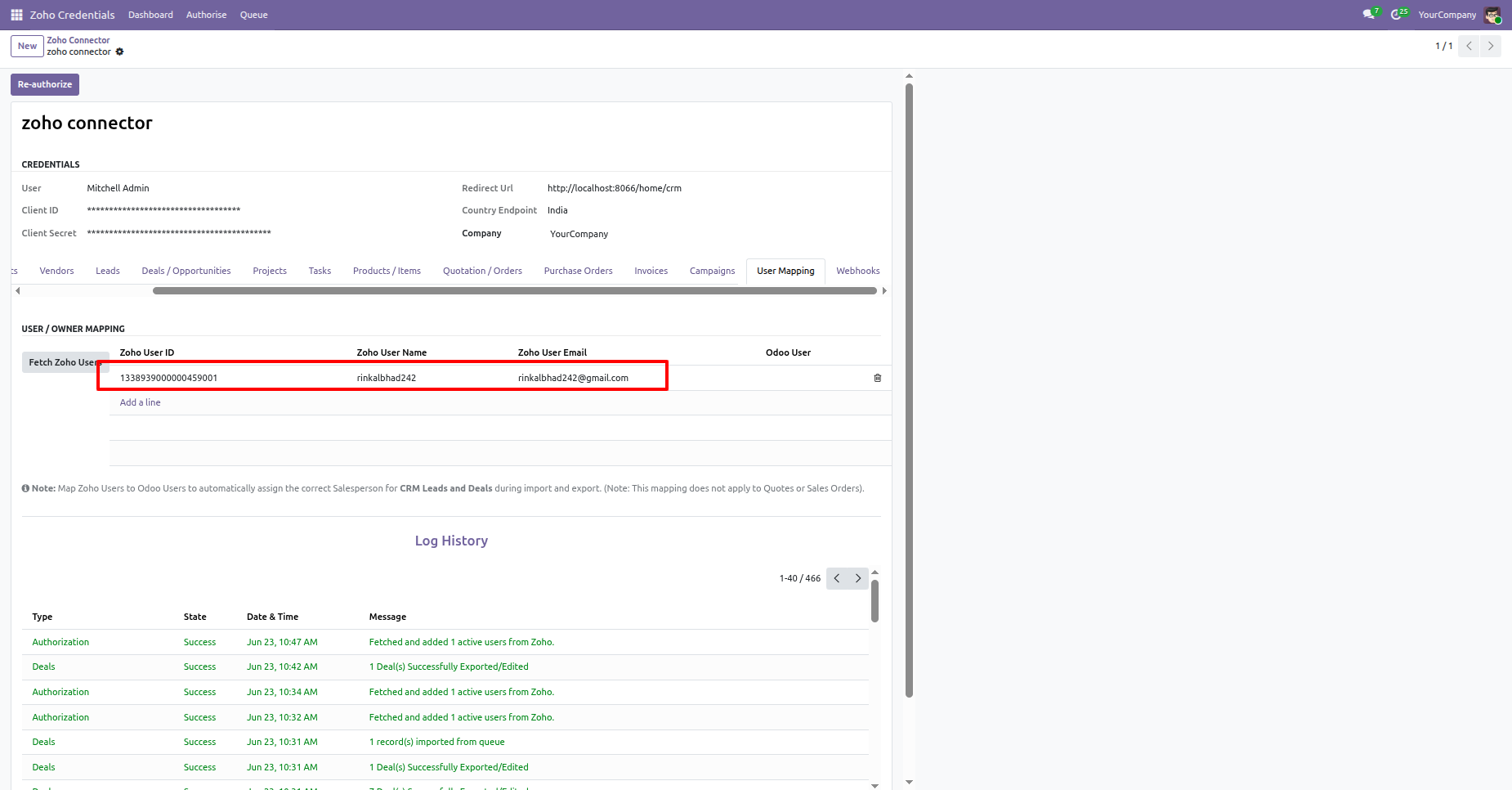This screenshot has width=1512, height=790.
Task: Open the Company YourCompany field
Action: tap(579, 234)
